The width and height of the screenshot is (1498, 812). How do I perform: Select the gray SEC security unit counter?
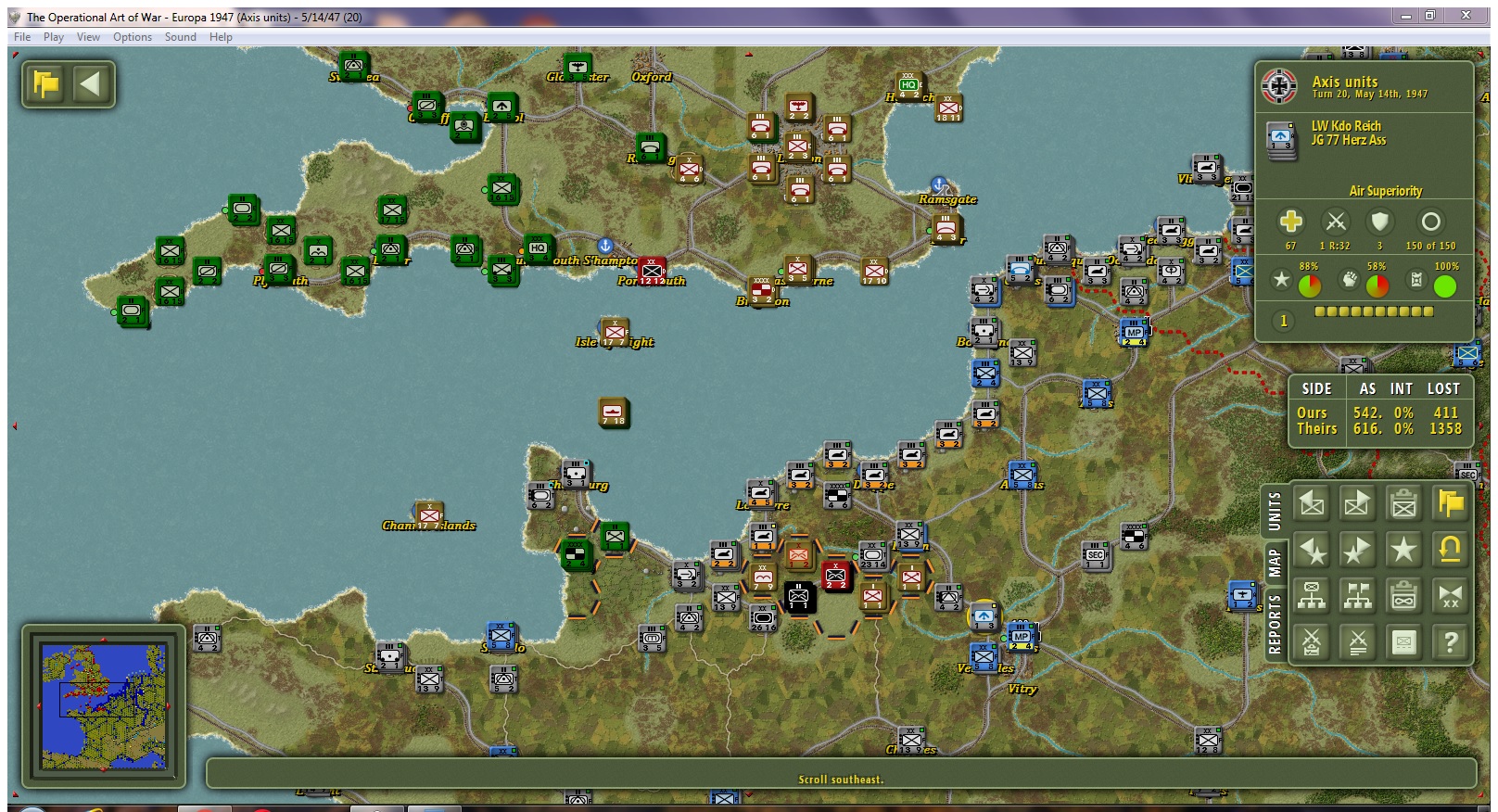click(x=1096, y=555)
